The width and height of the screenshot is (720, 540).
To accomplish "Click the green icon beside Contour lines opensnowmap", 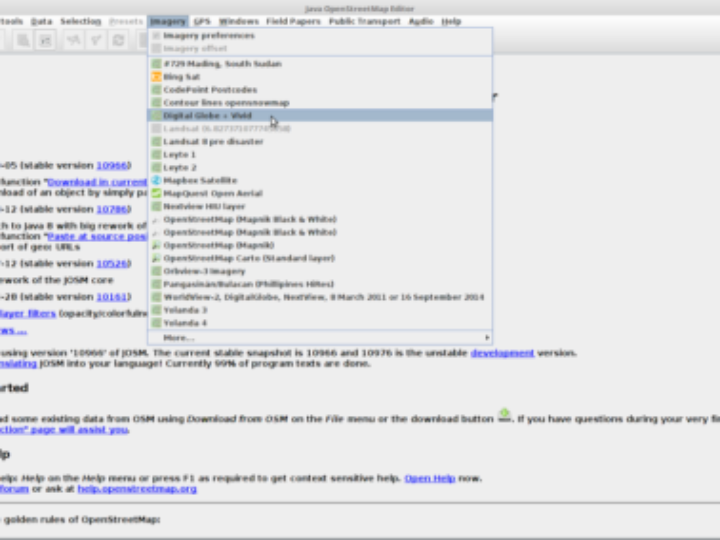I will [156, 102].
